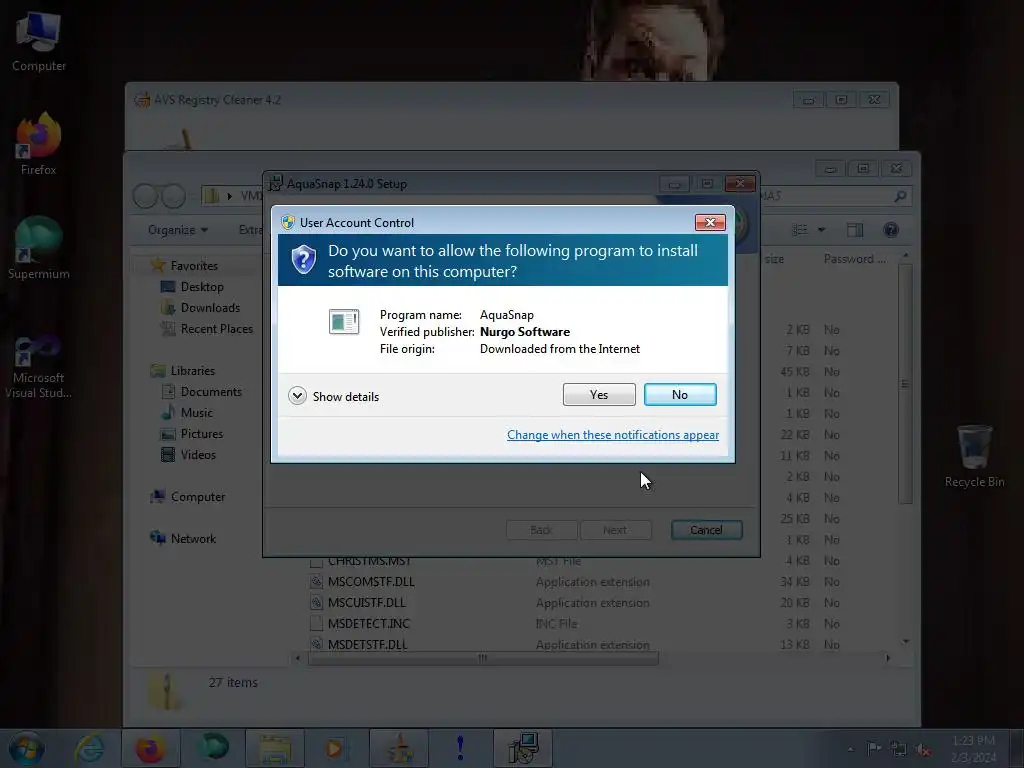
Task: Switch to Firefox on the taskbar
Action: click(x=151, y=748)
